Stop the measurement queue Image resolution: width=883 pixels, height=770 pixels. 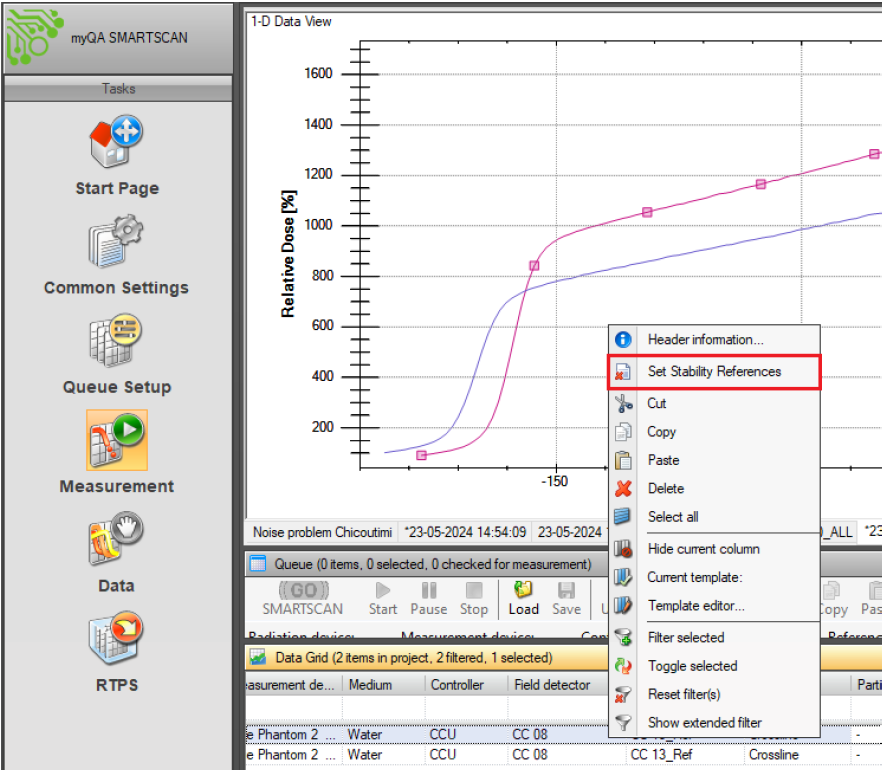(474, 598)
